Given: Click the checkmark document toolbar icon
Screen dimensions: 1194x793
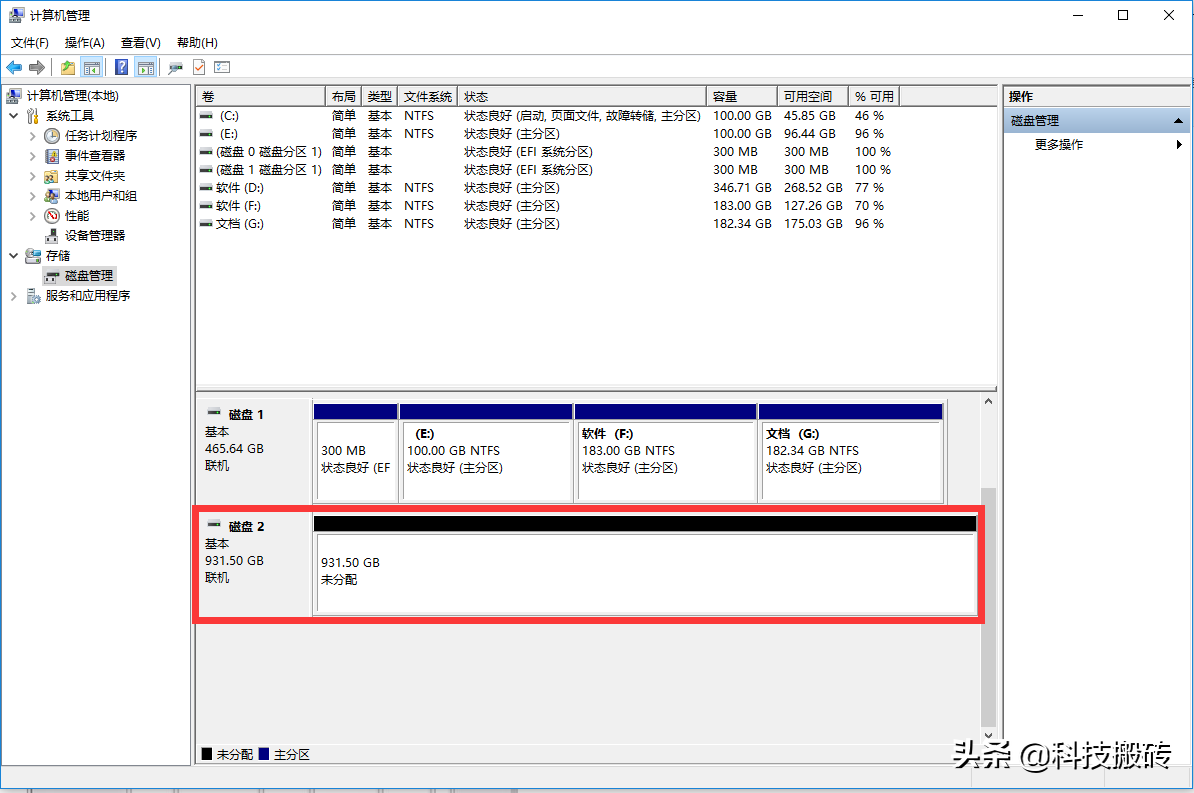Looking at the screenshot, I should tap(199, 68).
